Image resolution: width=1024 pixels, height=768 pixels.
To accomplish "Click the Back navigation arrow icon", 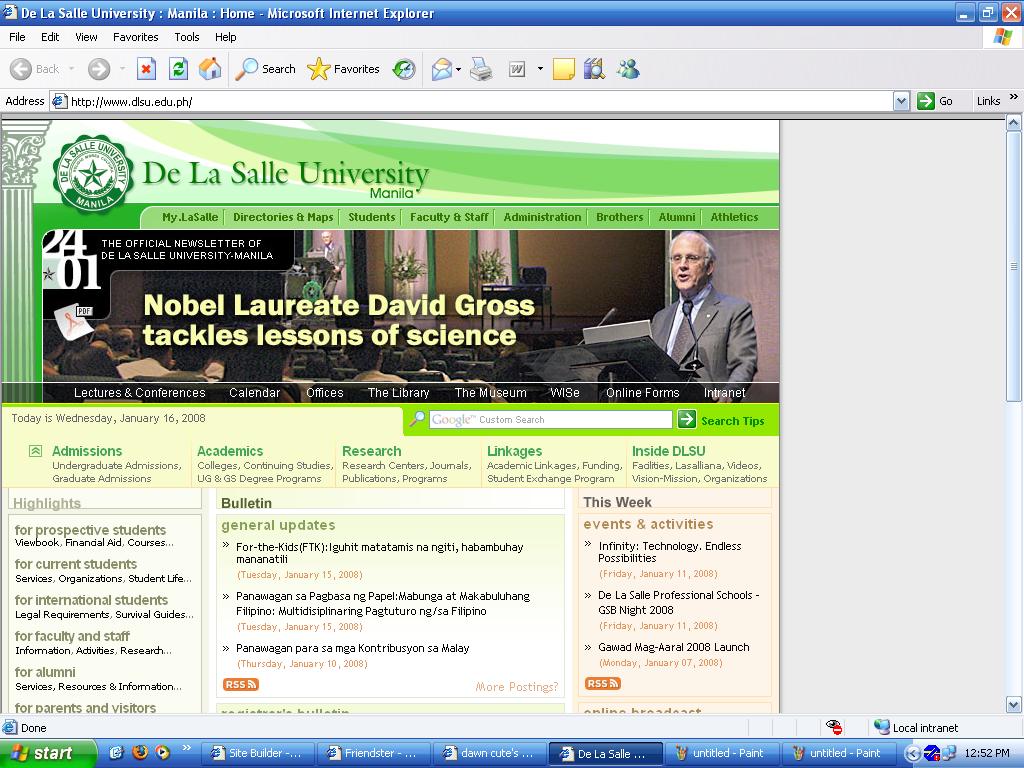I will [21, 69].
